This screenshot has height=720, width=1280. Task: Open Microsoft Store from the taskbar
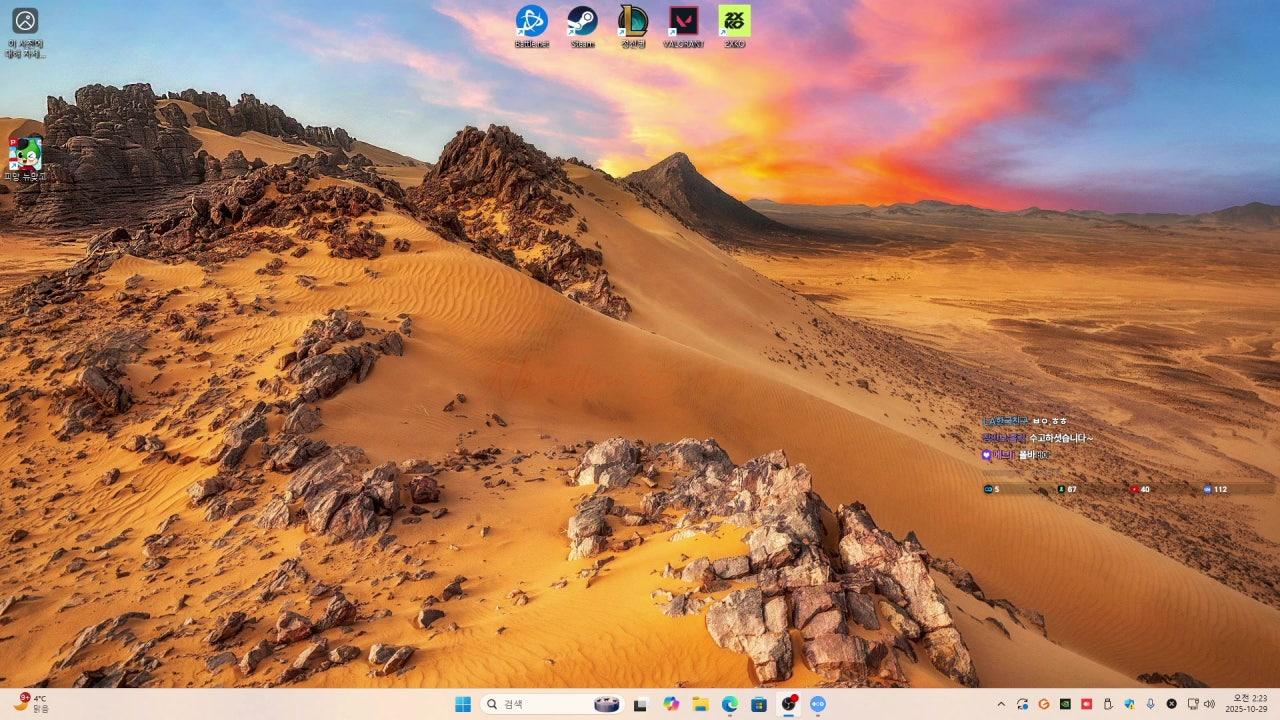pyautogui.click(x=759, y=704)
